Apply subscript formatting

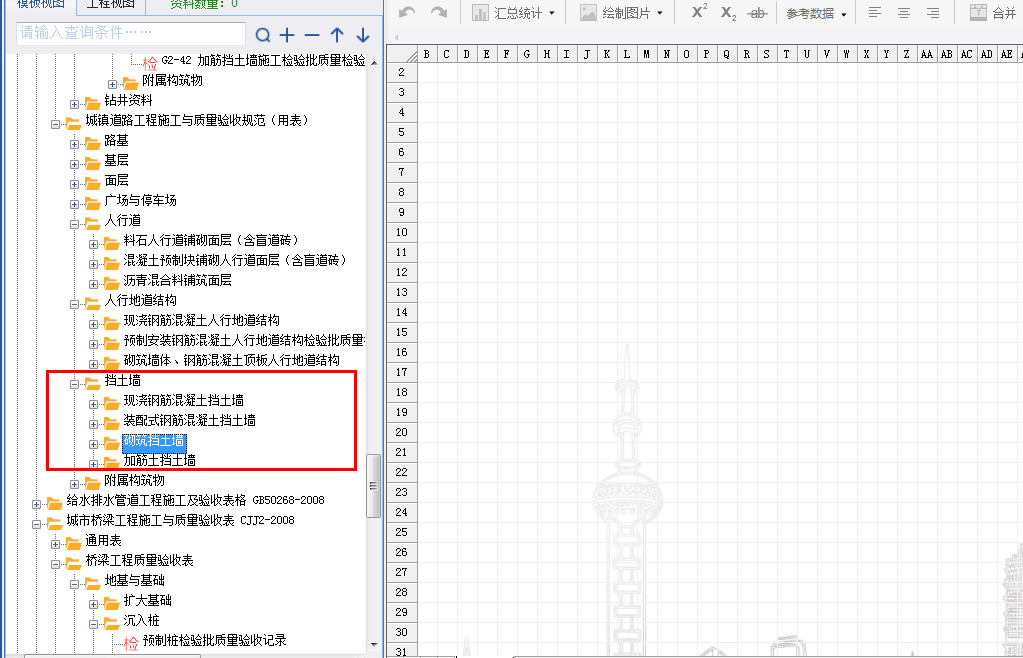tap(729, 13)
